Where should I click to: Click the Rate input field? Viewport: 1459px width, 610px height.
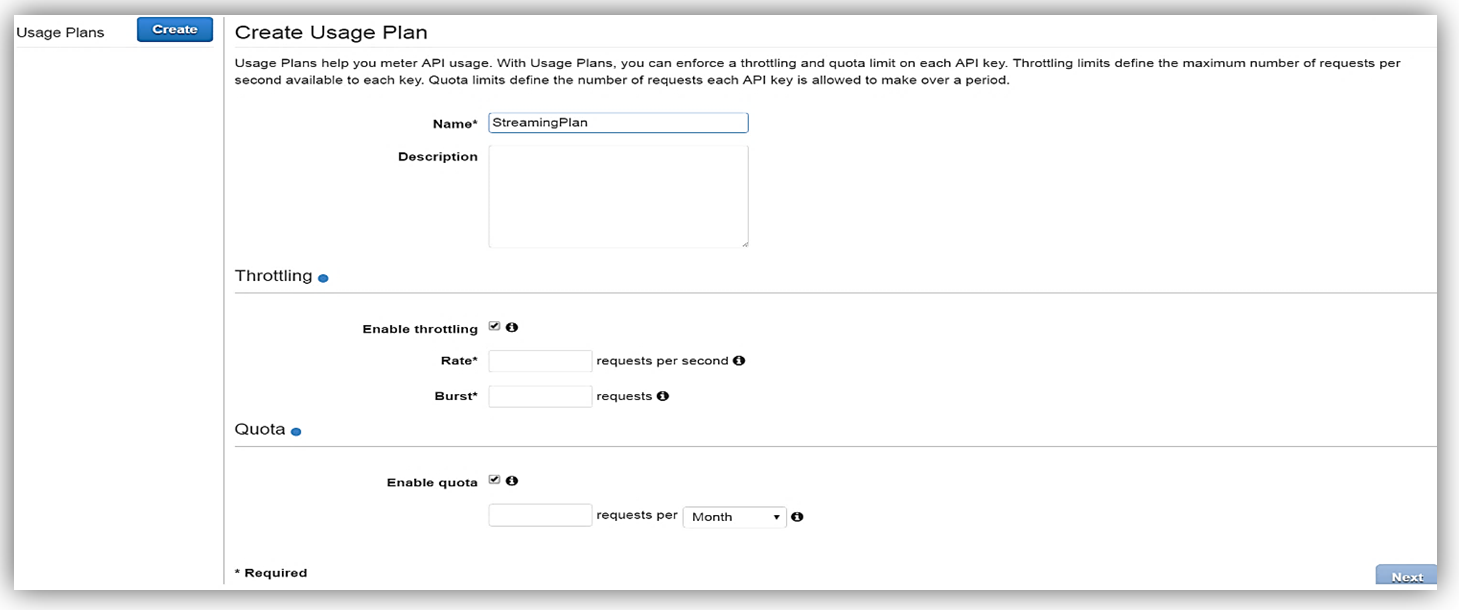click(540, 361)
